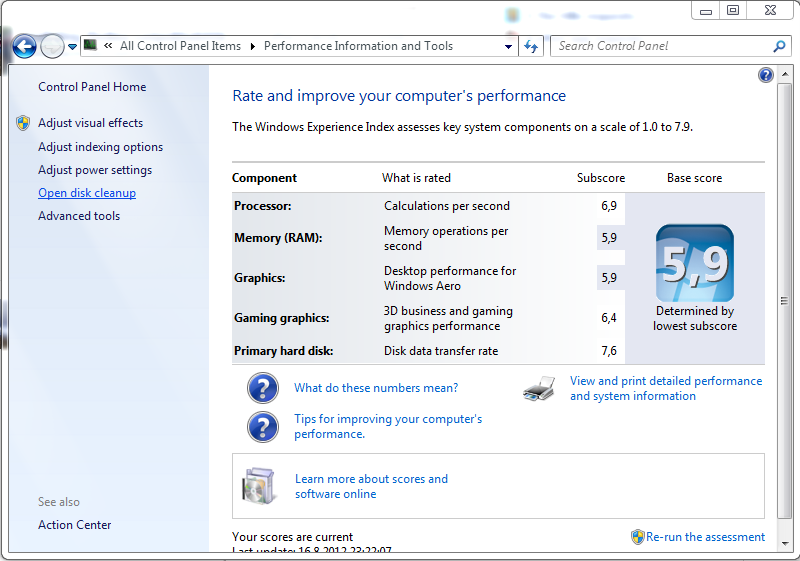Screen dimensions: 800x561
Task: Re-run the assessment
Action: (705, 537)
